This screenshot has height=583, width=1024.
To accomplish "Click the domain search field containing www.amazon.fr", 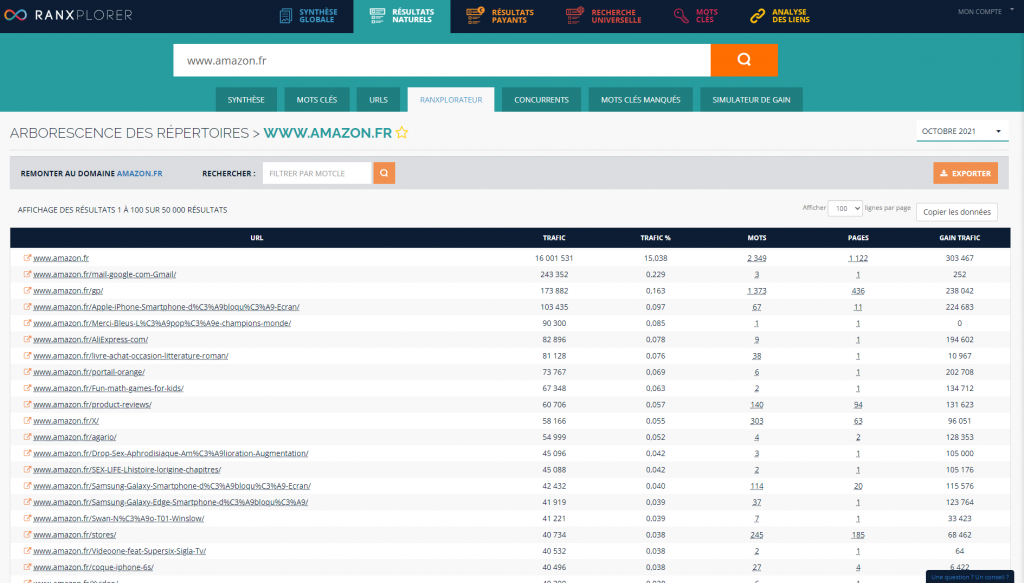I will click(x=441, y=60).
